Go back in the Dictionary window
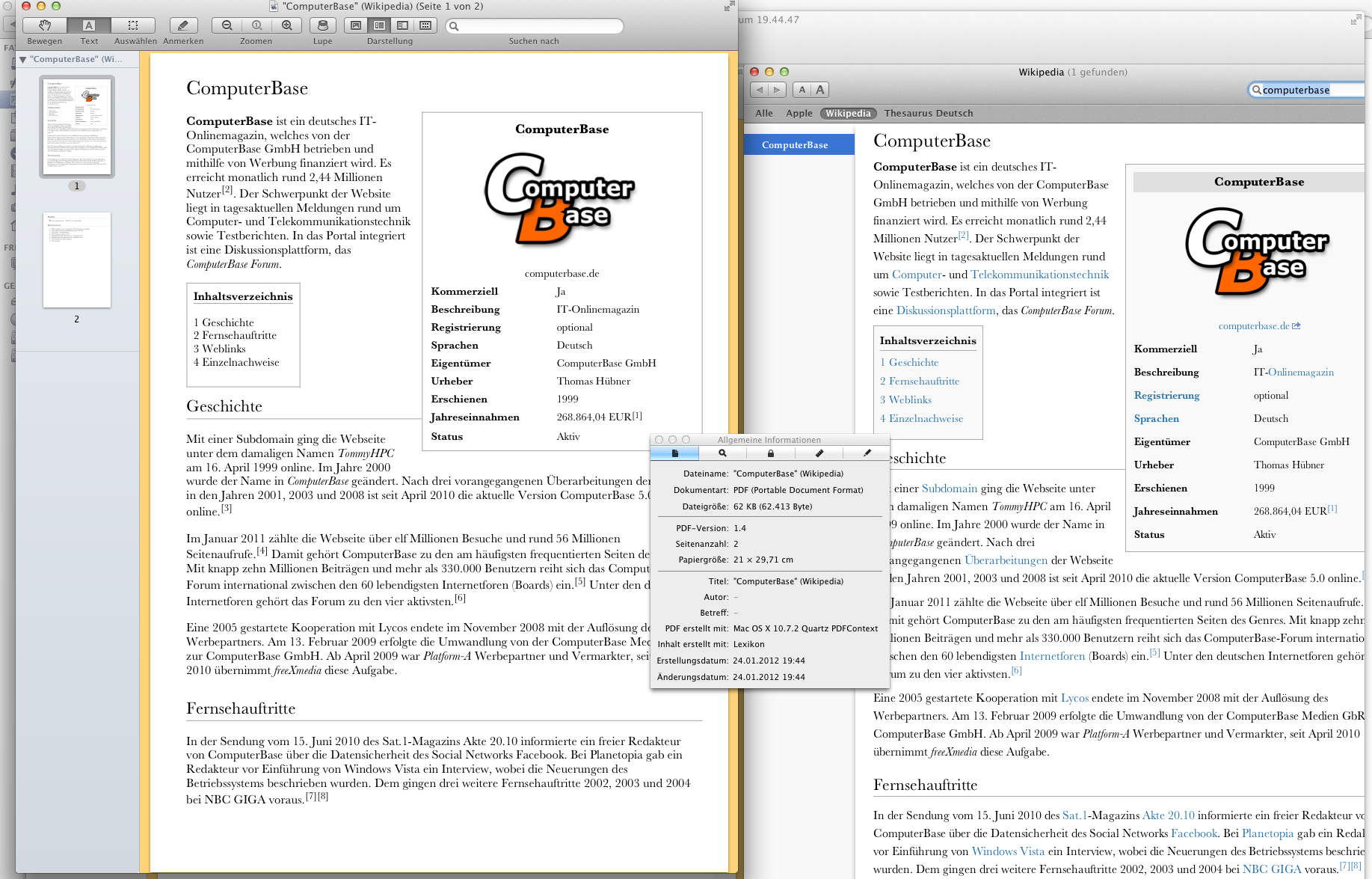 coord(760,90)
